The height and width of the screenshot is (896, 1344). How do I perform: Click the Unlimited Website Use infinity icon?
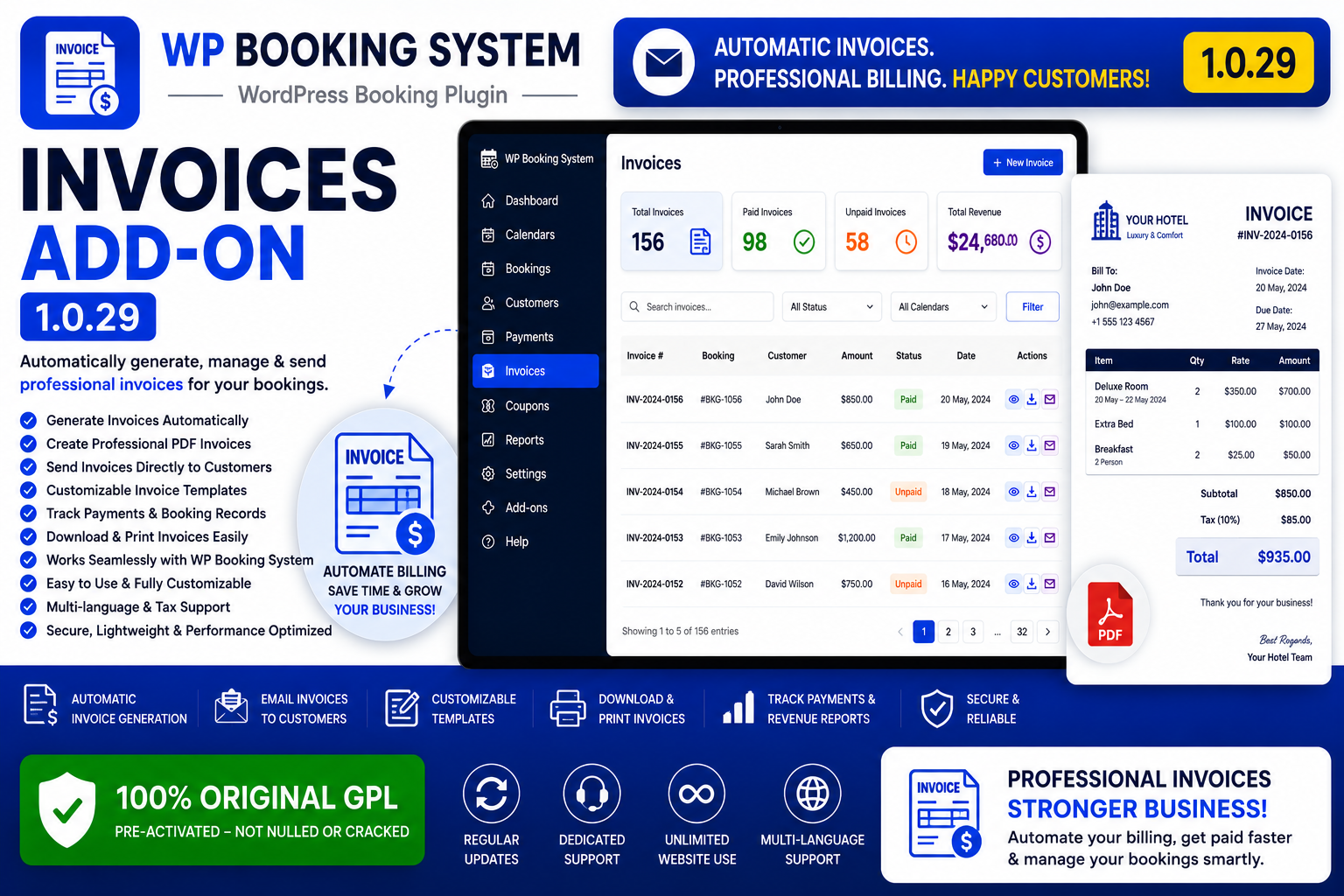[696, 794]
